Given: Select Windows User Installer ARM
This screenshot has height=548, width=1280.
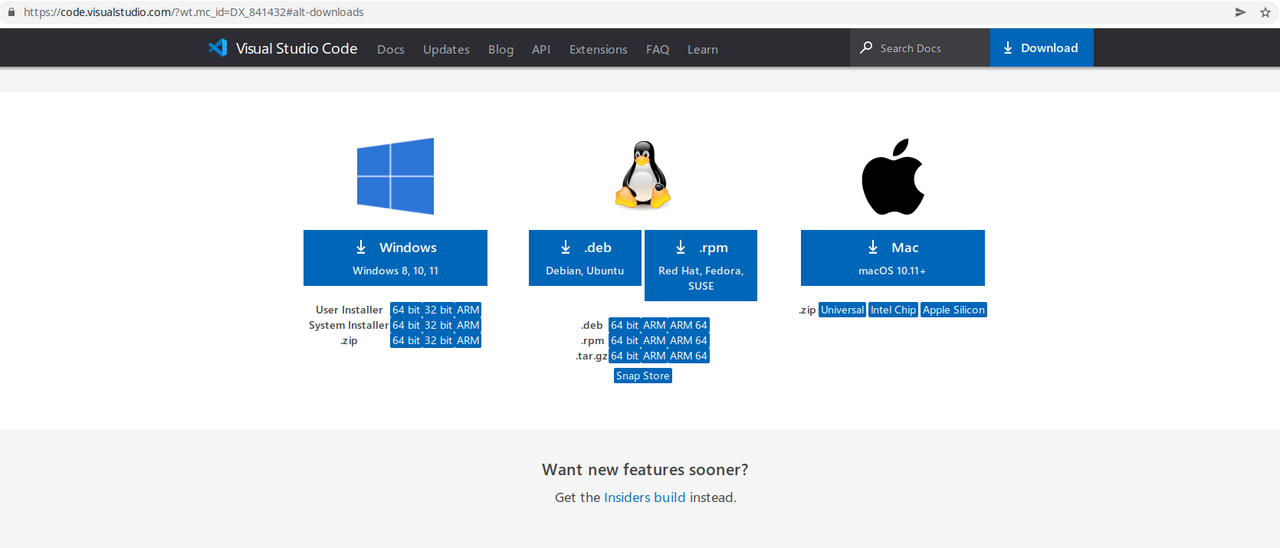Looking at the screenshot, I should pyautogui.click(x=468, y=310).
